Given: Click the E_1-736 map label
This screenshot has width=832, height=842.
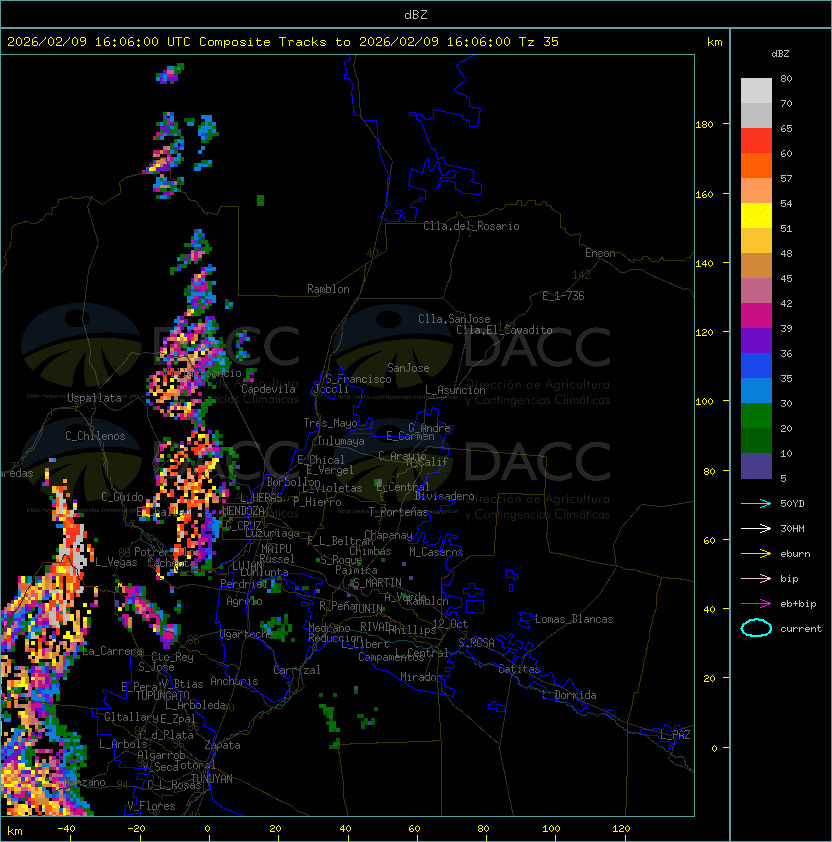Looking at the screenshot, I should 563,296.
